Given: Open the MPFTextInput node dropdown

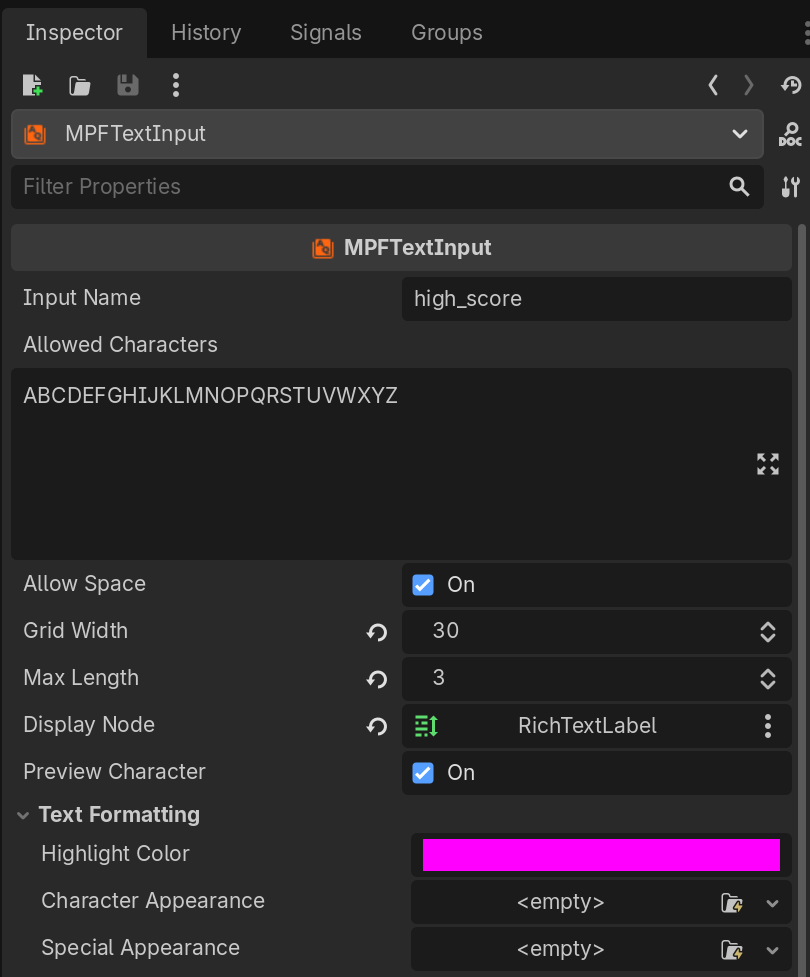Looking at the screenshot, I should (739, 134).
